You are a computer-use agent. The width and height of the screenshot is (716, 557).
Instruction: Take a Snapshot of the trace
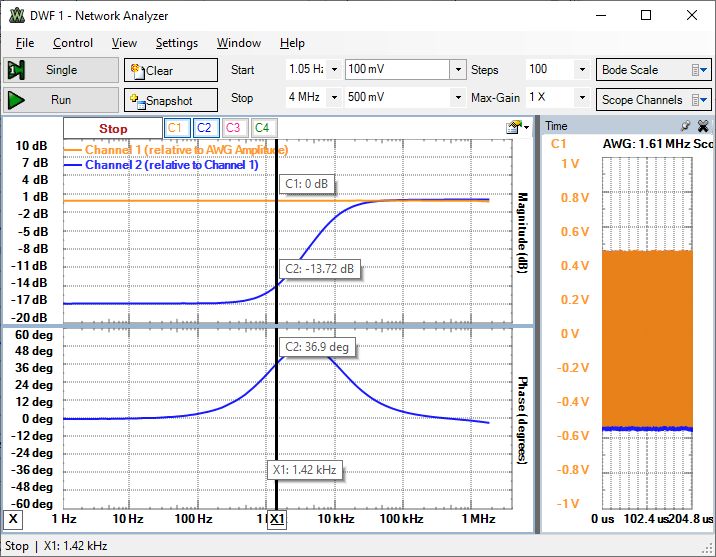click(x=170, y=100)
